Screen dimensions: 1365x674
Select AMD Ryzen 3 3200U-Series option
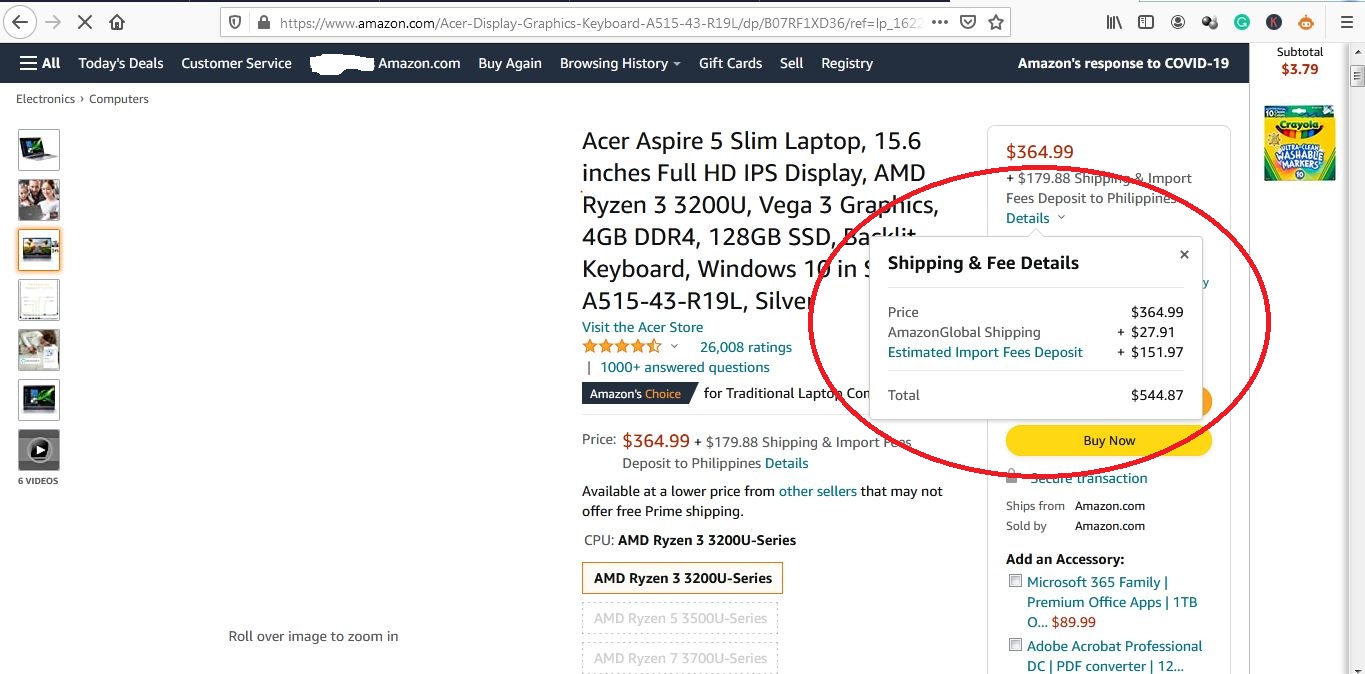(683, 578)
